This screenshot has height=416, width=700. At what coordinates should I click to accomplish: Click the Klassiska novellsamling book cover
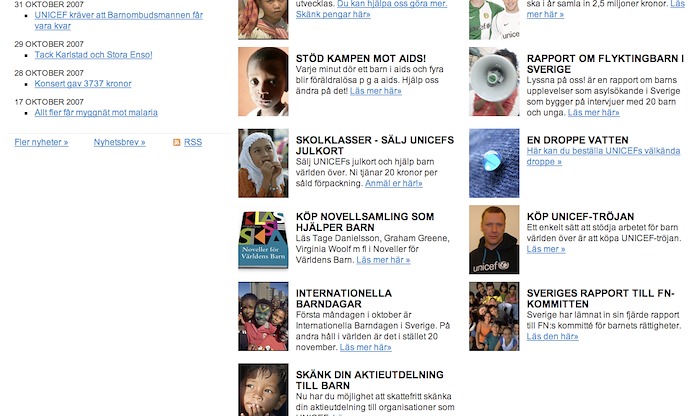[263, 240]
